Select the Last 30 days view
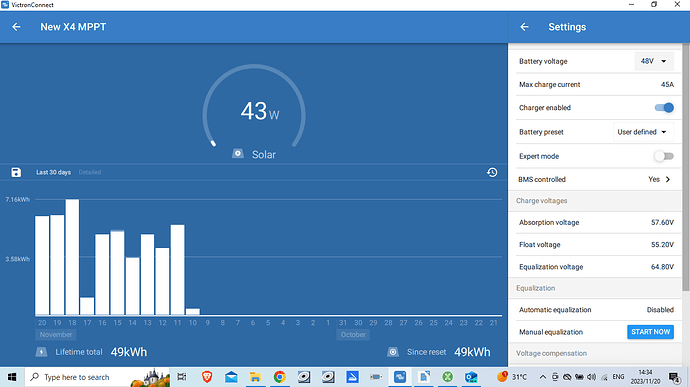 coord(53,172)
